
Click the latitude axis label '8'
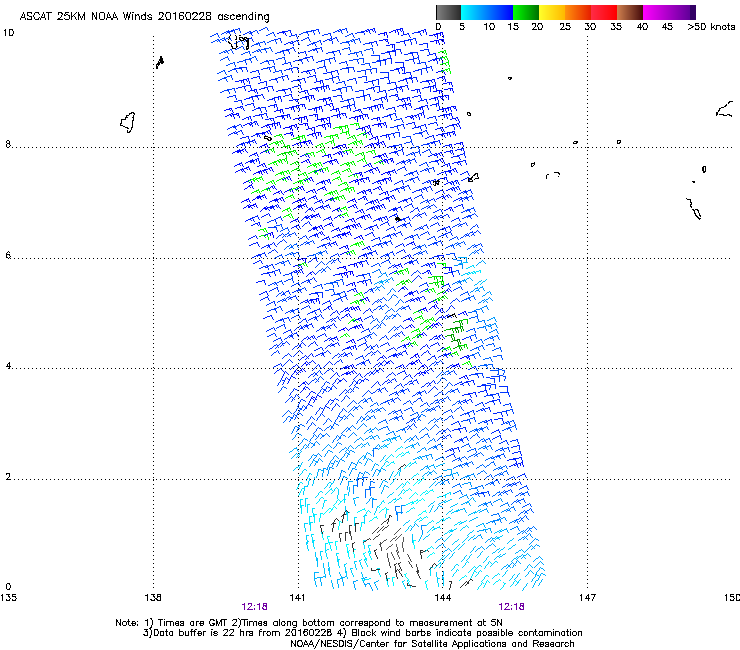(8, 144)
